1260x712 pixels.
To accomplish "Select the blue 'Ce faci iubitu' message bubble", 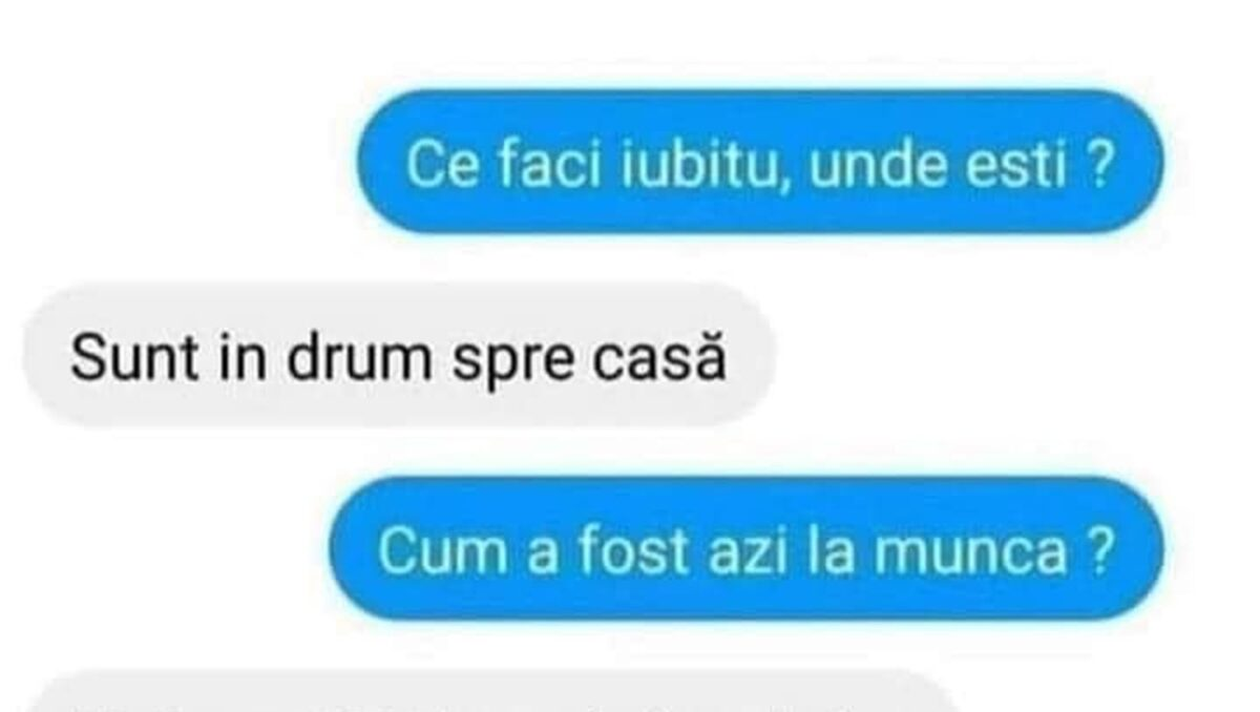I will (760, 162).
